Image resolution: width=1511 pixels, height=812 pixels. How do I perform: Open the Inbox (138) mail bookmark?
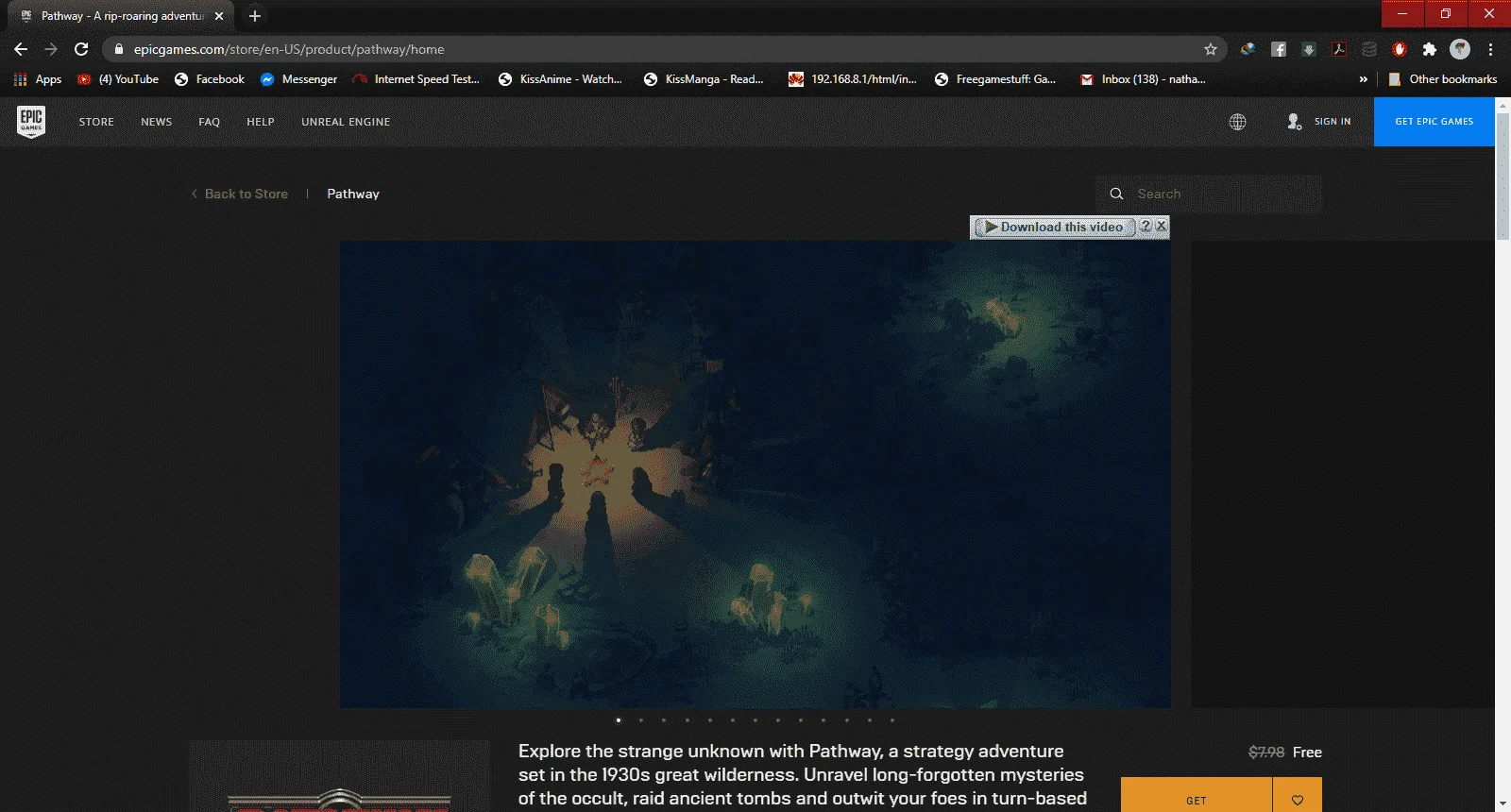click(x=1143, y=79)
